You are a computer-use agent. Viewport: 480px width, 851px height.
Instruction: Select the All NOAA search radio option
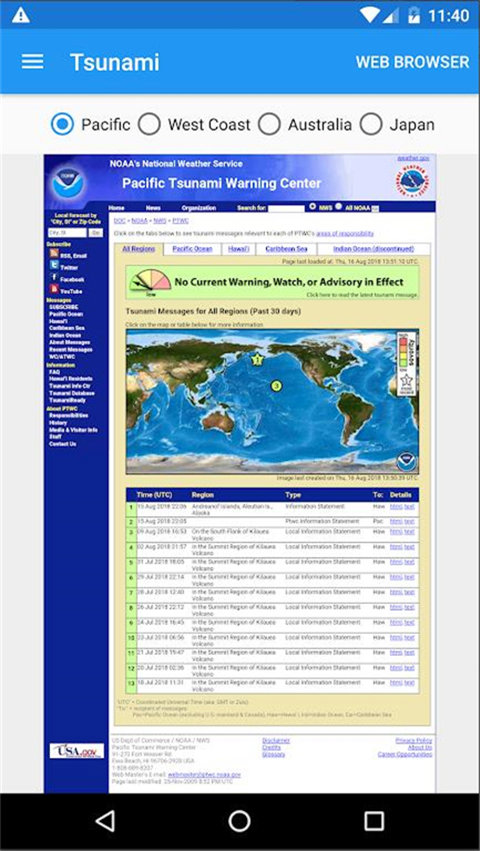click(x=338, y=207)
